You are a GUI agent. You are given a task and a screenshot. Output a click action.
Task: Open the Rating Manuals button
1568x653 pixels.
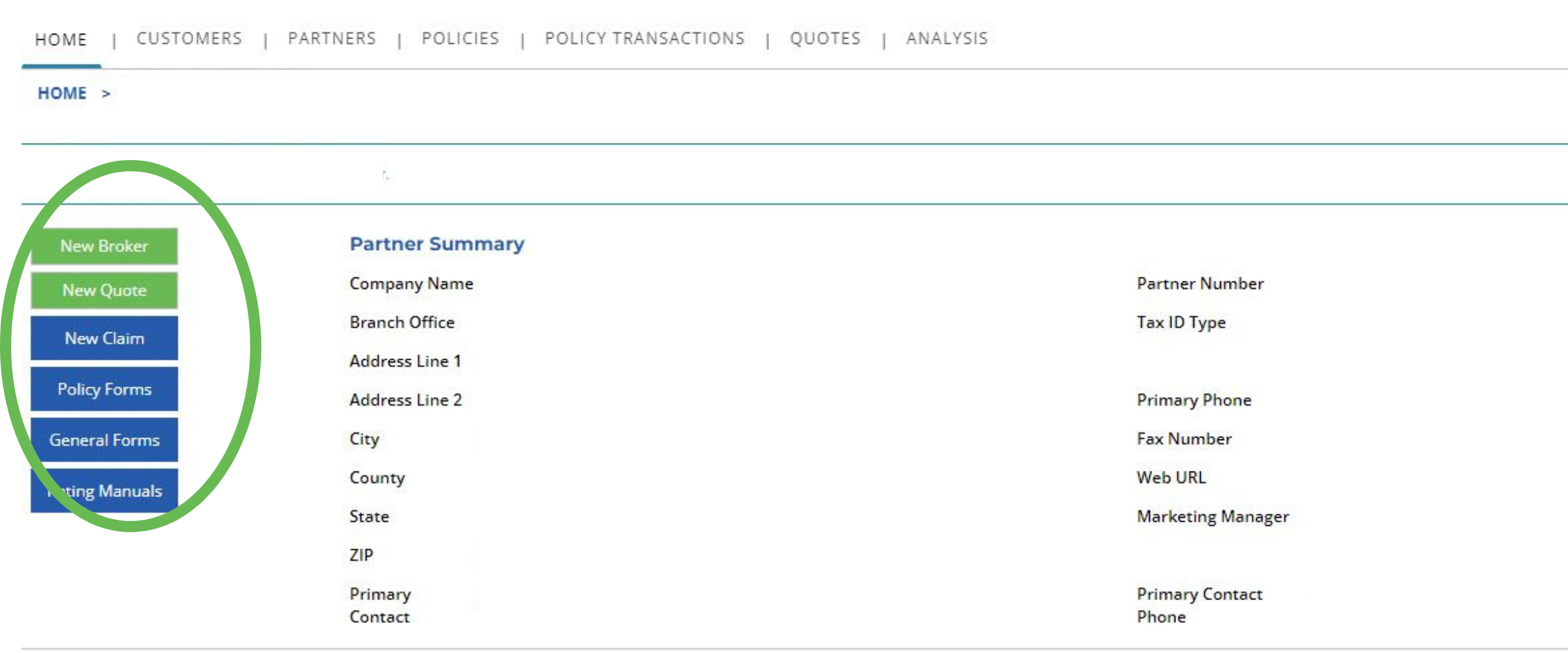[105, 491]
